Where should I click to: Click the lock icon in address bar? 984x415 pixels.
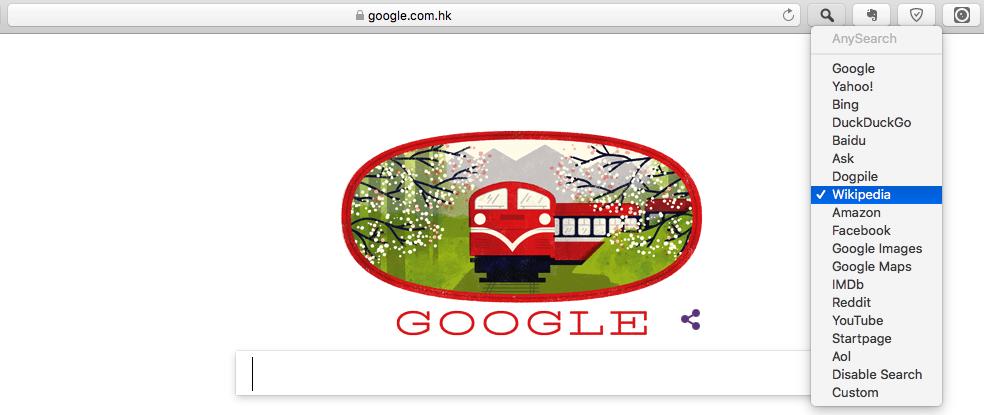click(x=360, y=16)
